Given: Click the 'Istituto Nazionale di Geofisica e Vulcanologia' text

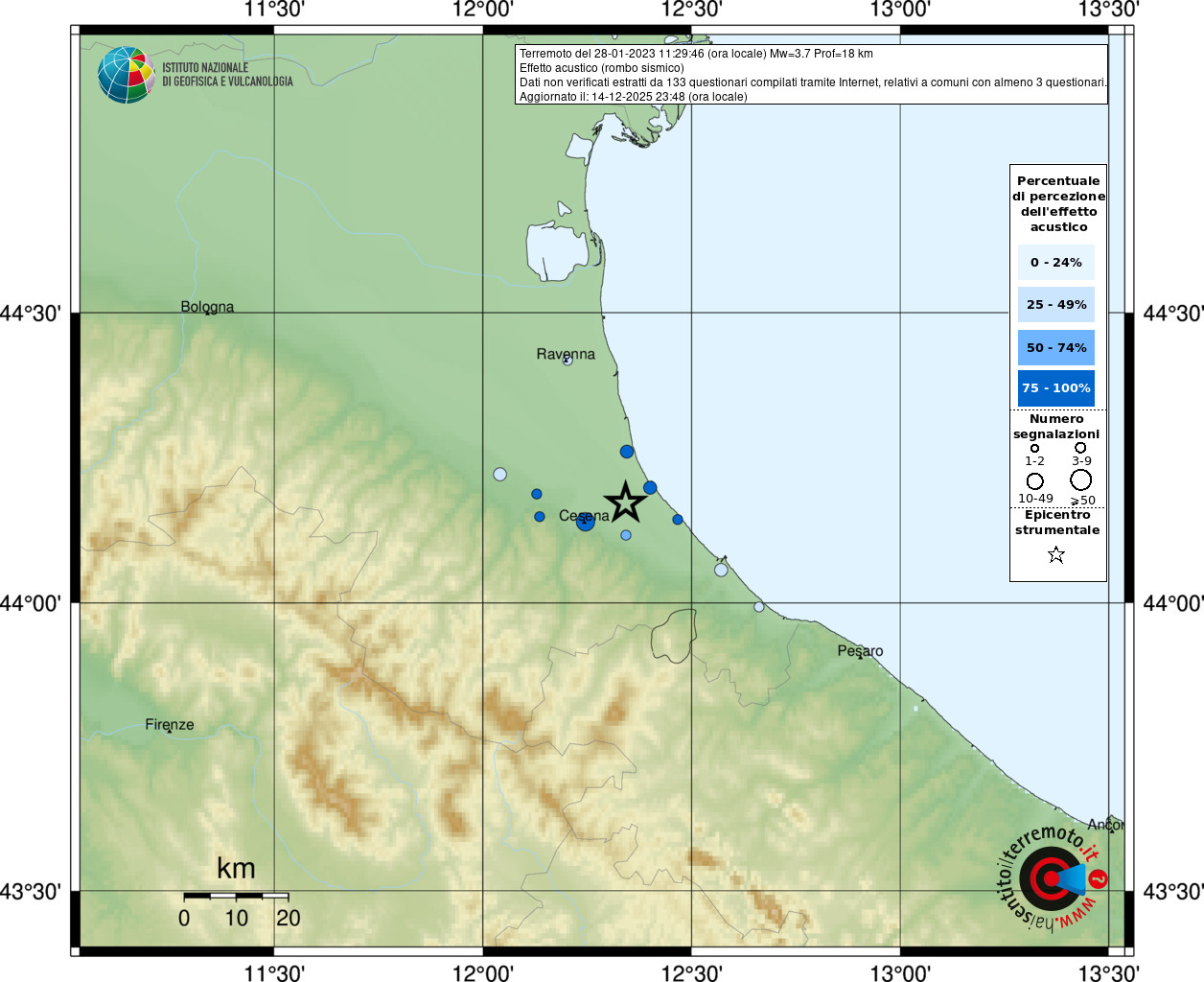Looking at the screenshot, I should [227, 75].
